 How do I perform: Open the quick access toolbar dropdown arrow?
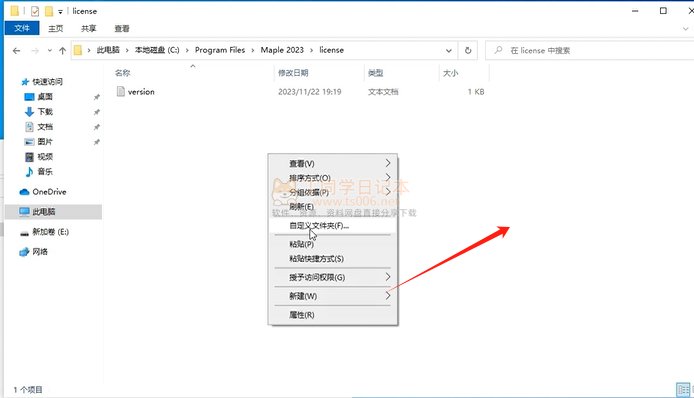pos(60,12)
